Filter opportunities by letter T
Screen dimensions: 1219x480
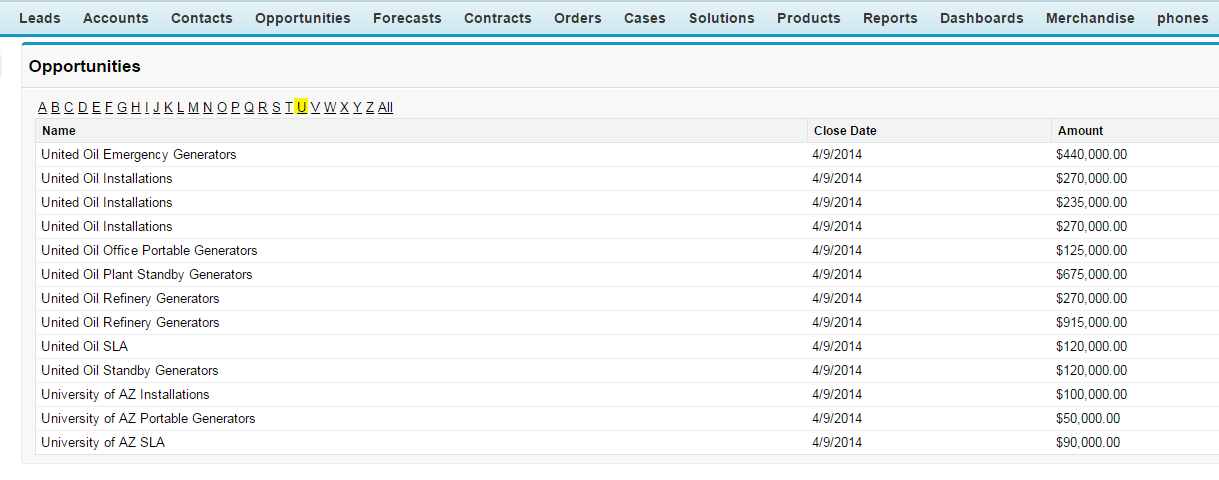[289, 107]
